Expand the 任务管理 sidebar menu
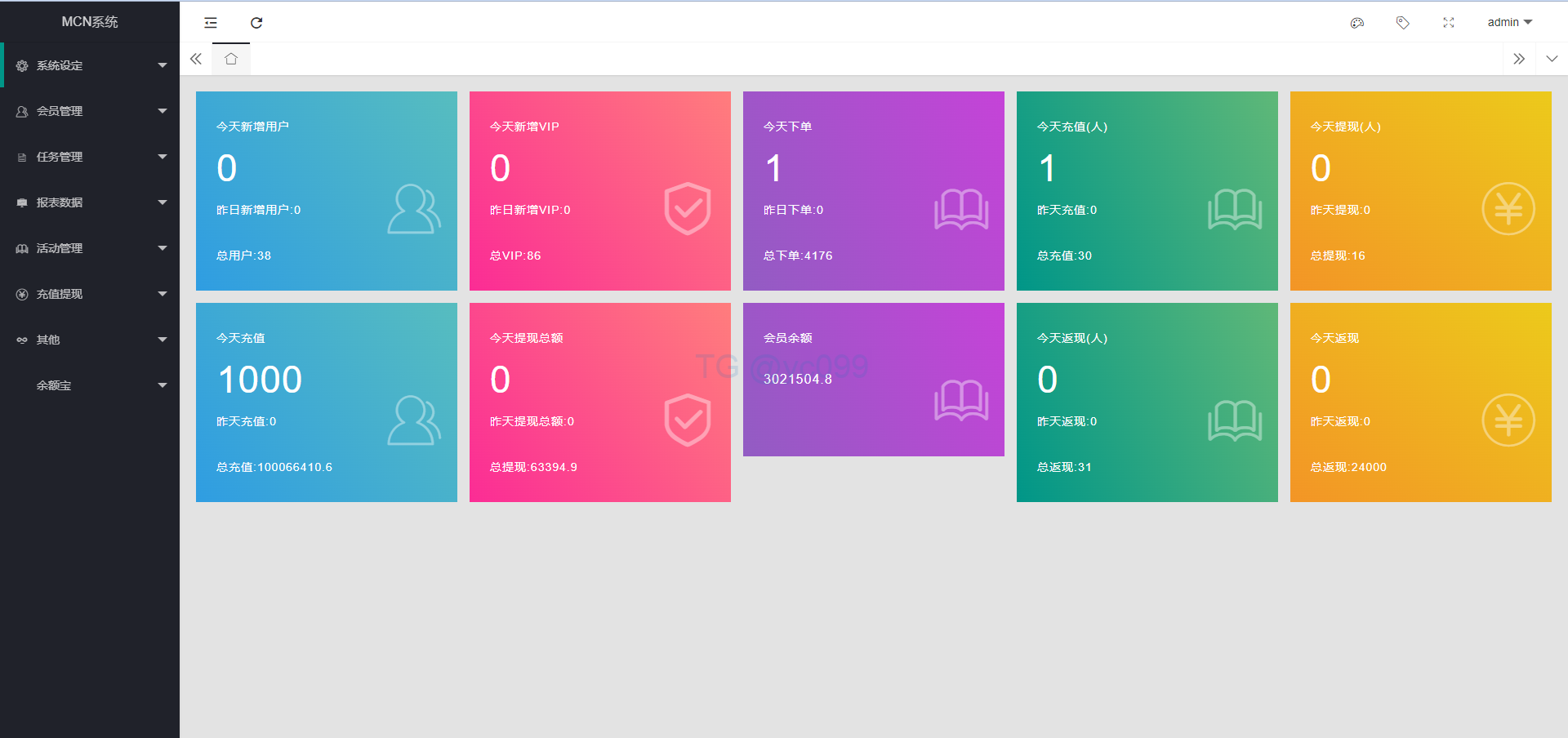Screen dimensions: 1568x738 pyautogui.click(x=90, y=157)
